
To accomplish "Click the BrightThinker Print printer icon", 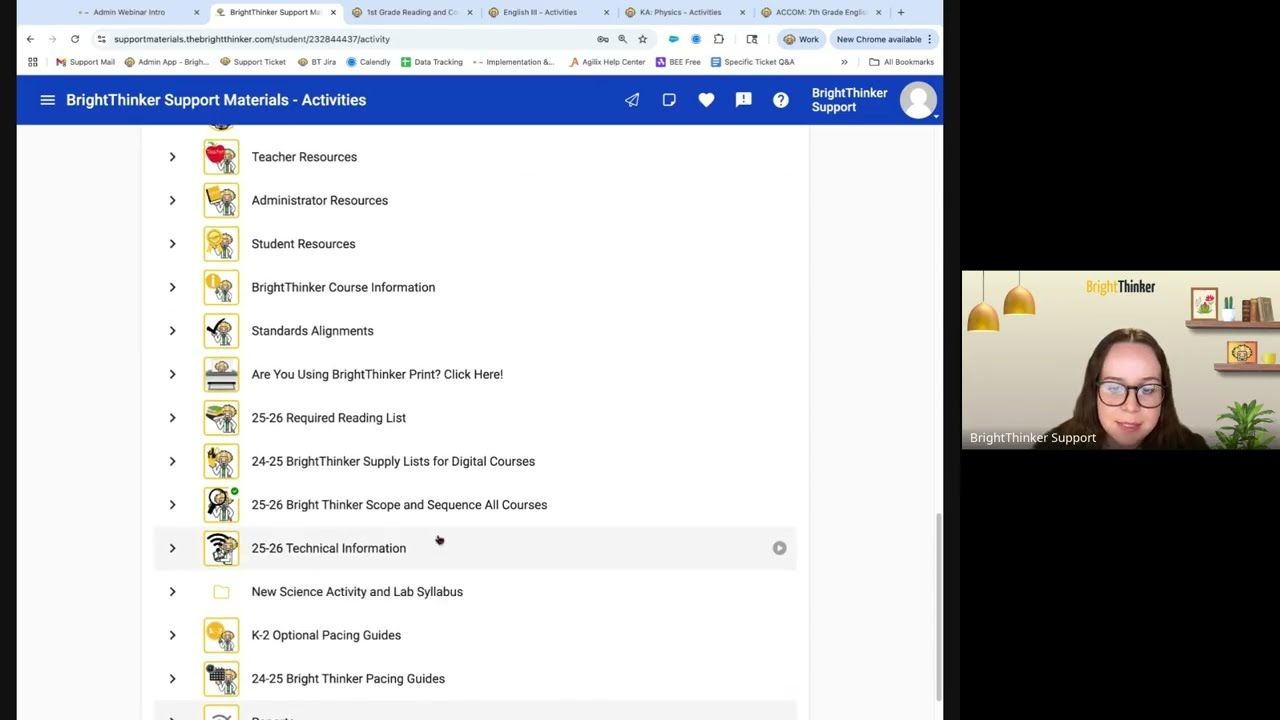I will click(x=221, y=374).
